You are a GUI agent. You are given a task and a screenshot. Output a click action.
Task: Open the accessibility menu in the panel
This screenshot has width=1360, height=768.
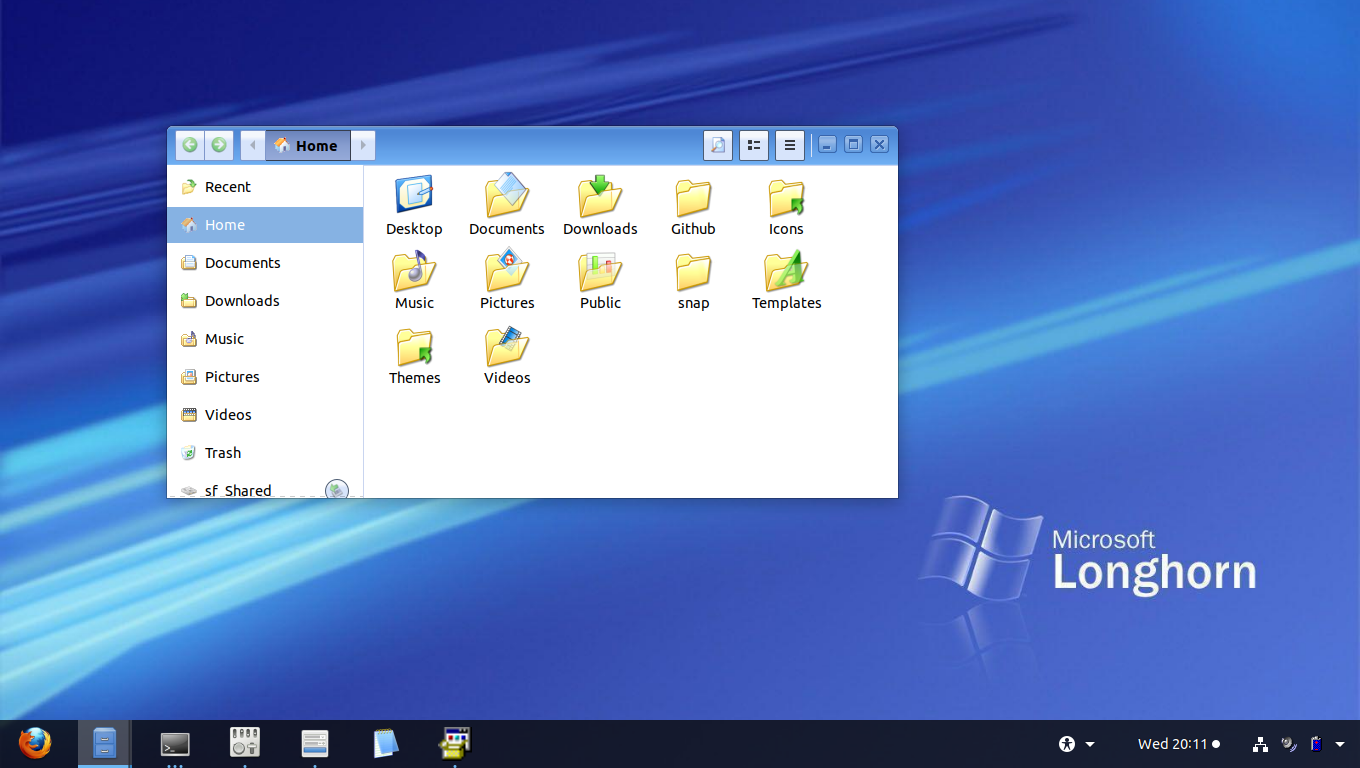(x=1077, y=744)
